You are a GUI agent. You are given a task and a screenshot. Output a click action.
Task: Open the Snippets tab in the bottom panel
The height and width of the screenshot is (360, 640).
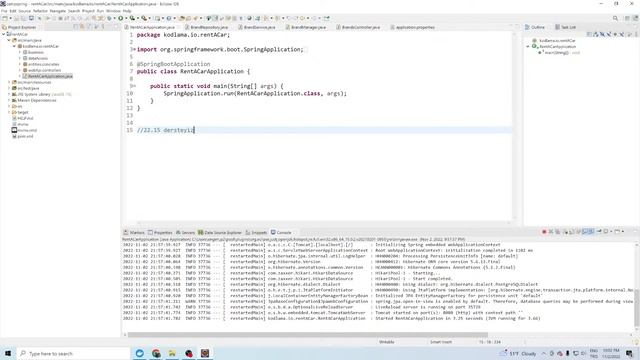pos(256,232)
